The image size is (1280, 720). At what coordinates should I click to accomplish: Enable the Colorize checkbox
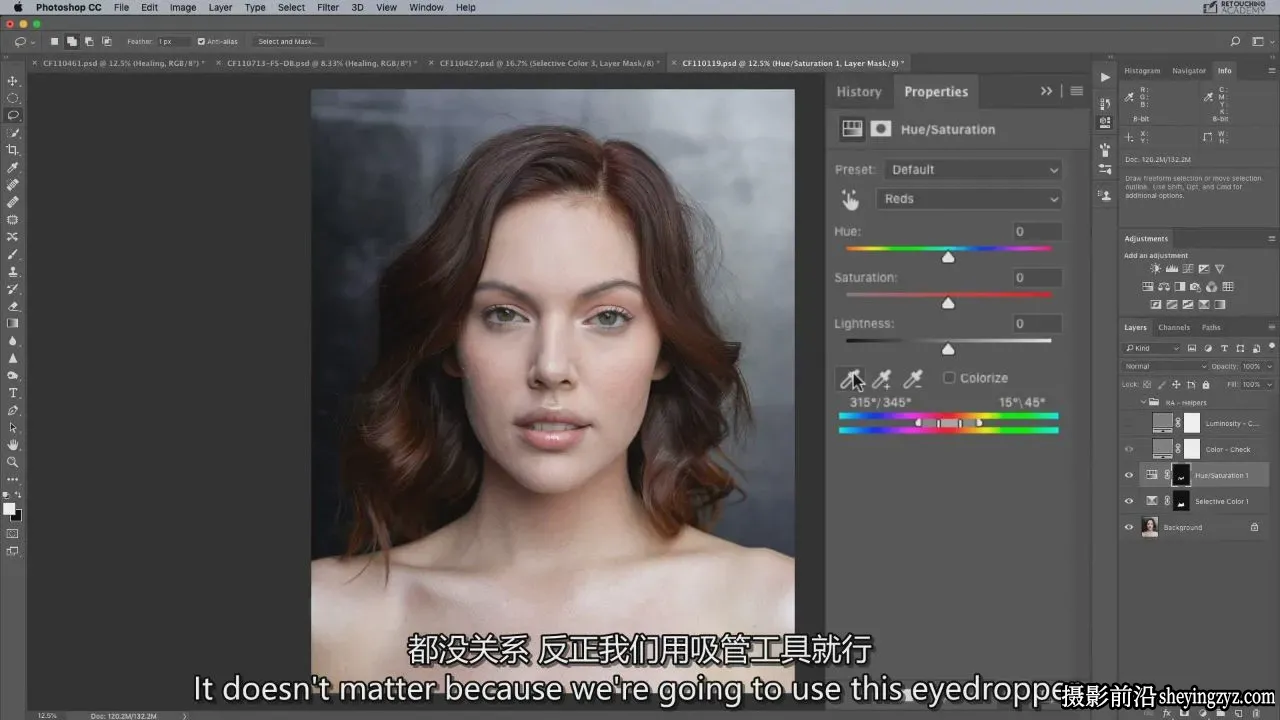tap(949, 378)
